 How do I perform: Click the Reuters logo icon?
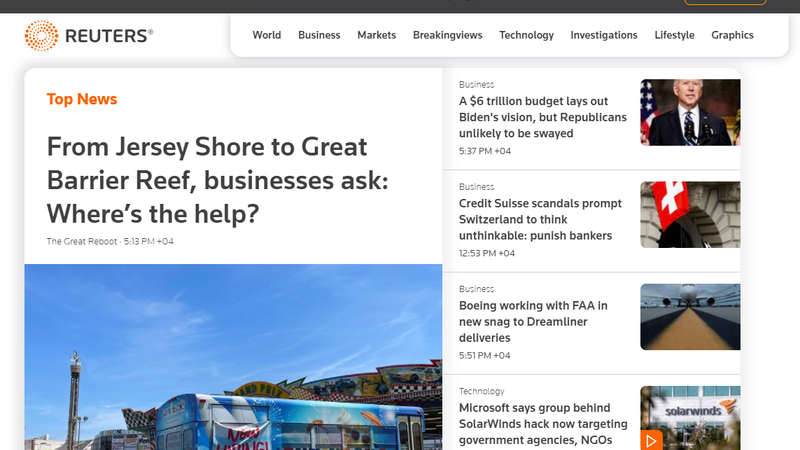41,36
